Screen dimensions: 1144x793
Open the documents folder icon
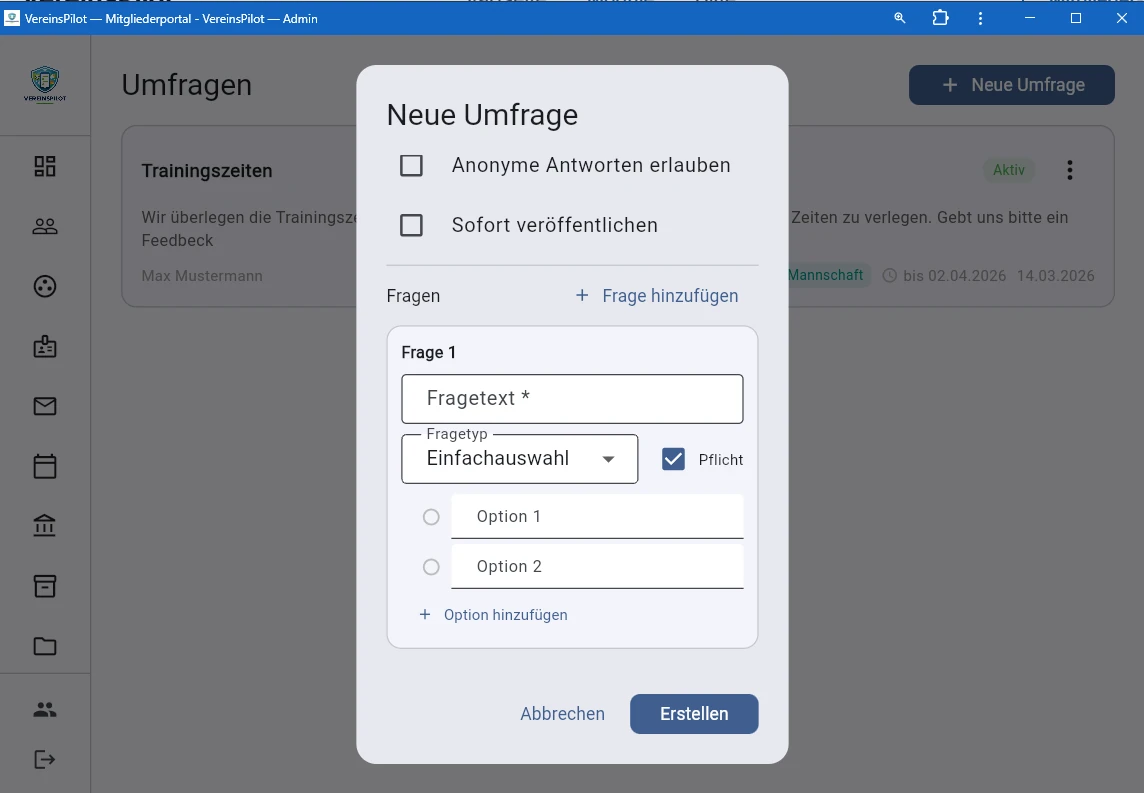tap(44, 646)
